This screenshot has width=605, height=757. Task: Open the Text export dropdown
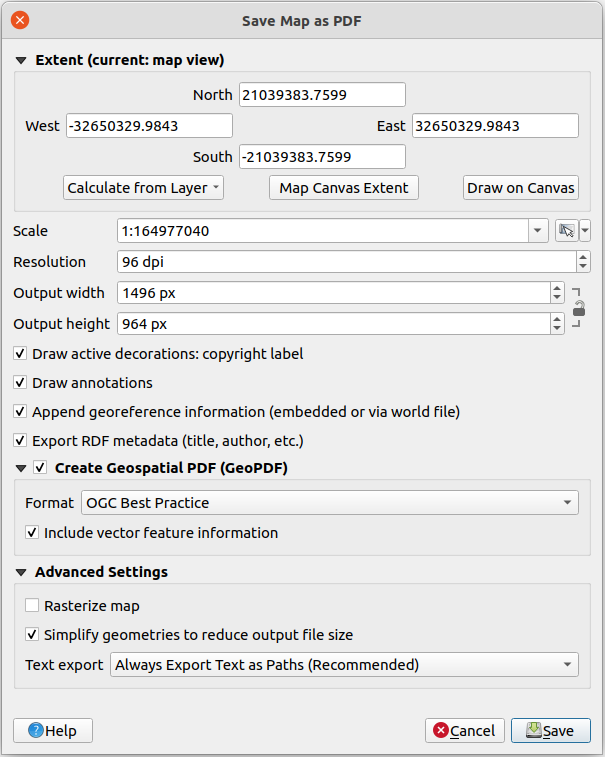coord(343,665)
